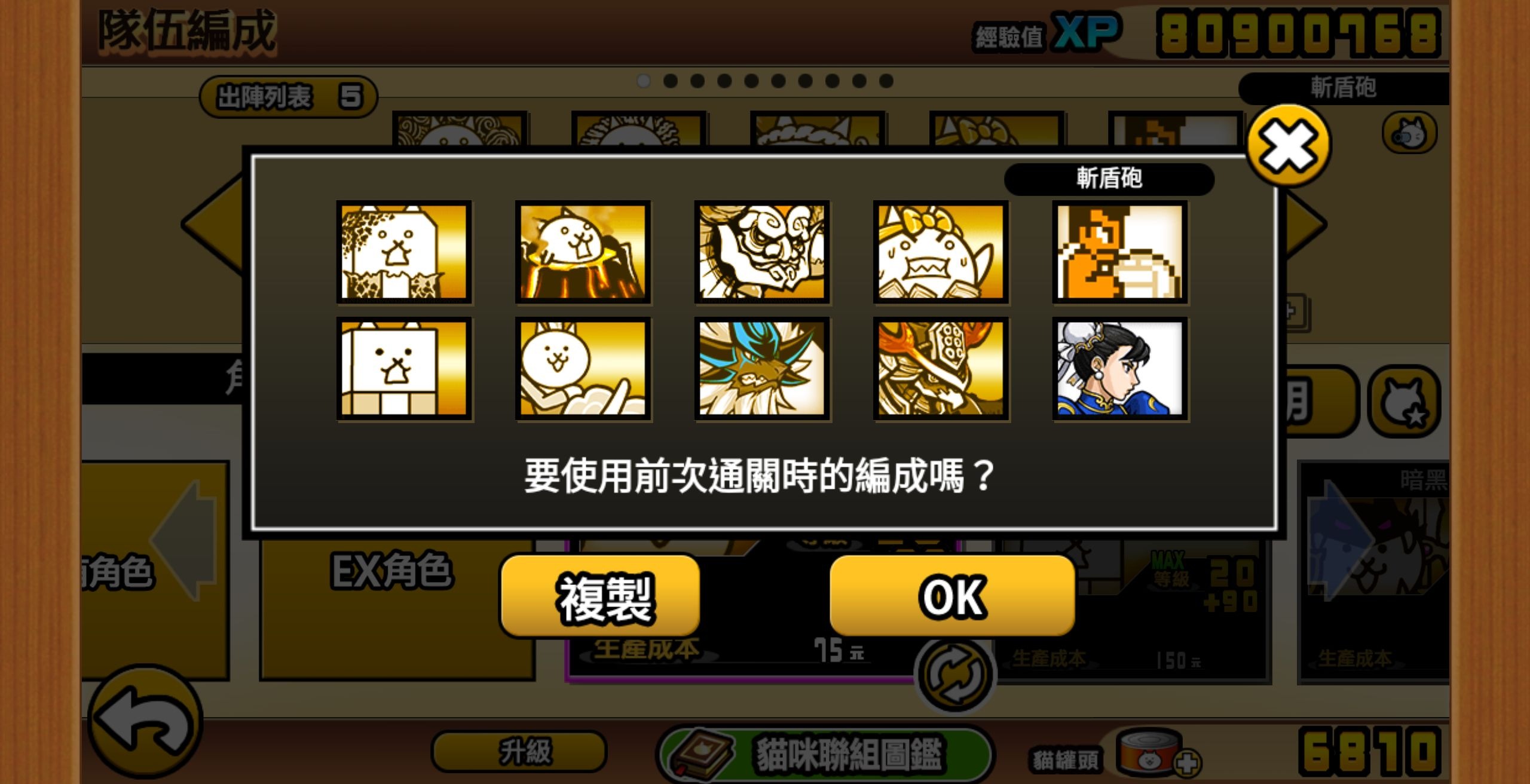Click the 複製 copy button
Viewport: 1530px width, 784px height.
pos(600,596)
